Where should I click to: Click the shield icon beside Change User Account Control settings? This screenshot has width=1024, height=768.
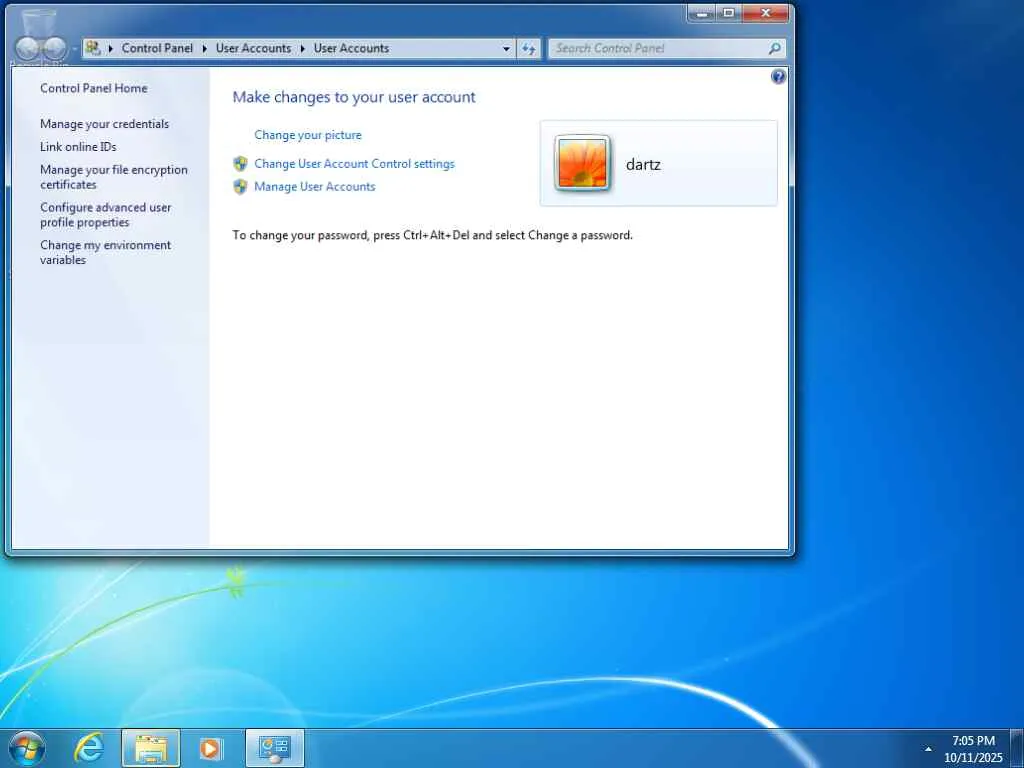tap(240, 164)
